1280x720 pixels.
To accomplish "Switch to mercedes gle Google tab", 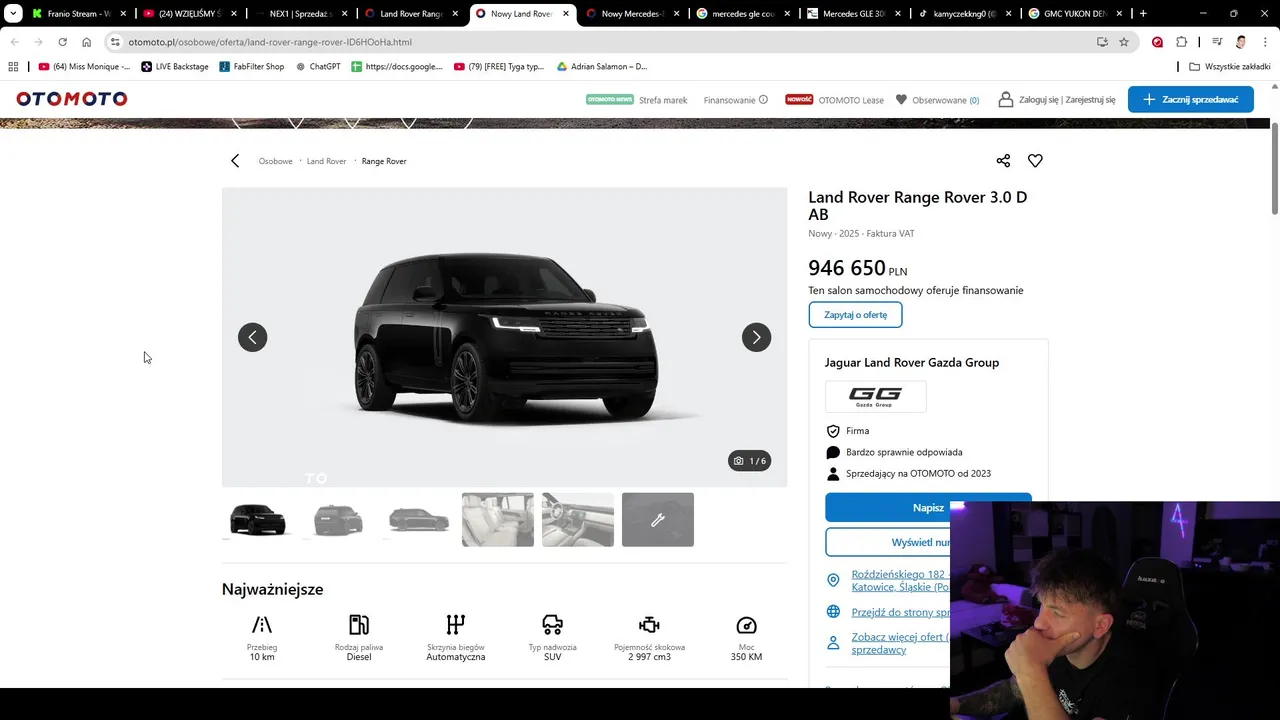I will pyautogui.click(x=744, y=14).
